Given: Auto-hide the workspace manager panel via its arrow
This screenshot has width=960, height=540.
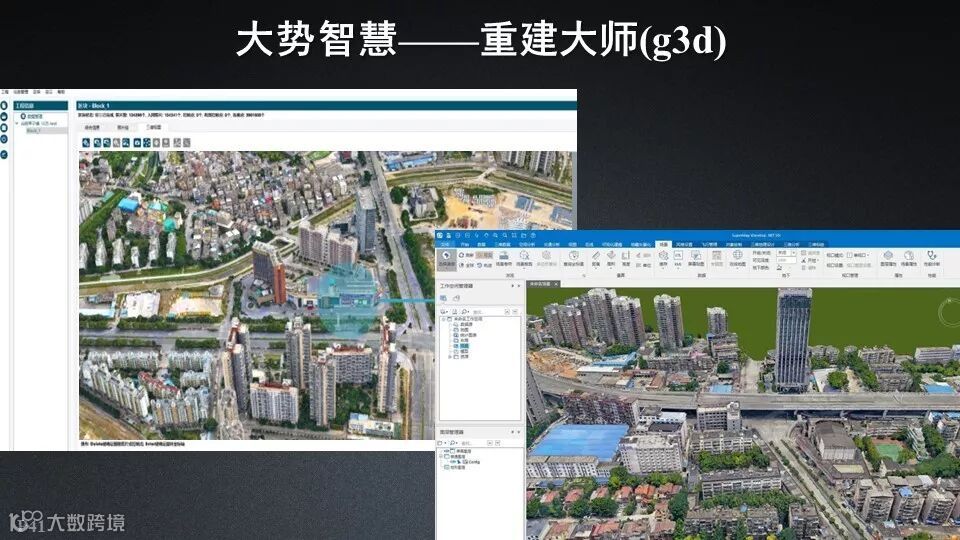Looking at the screenshot, I should point(513,286).
